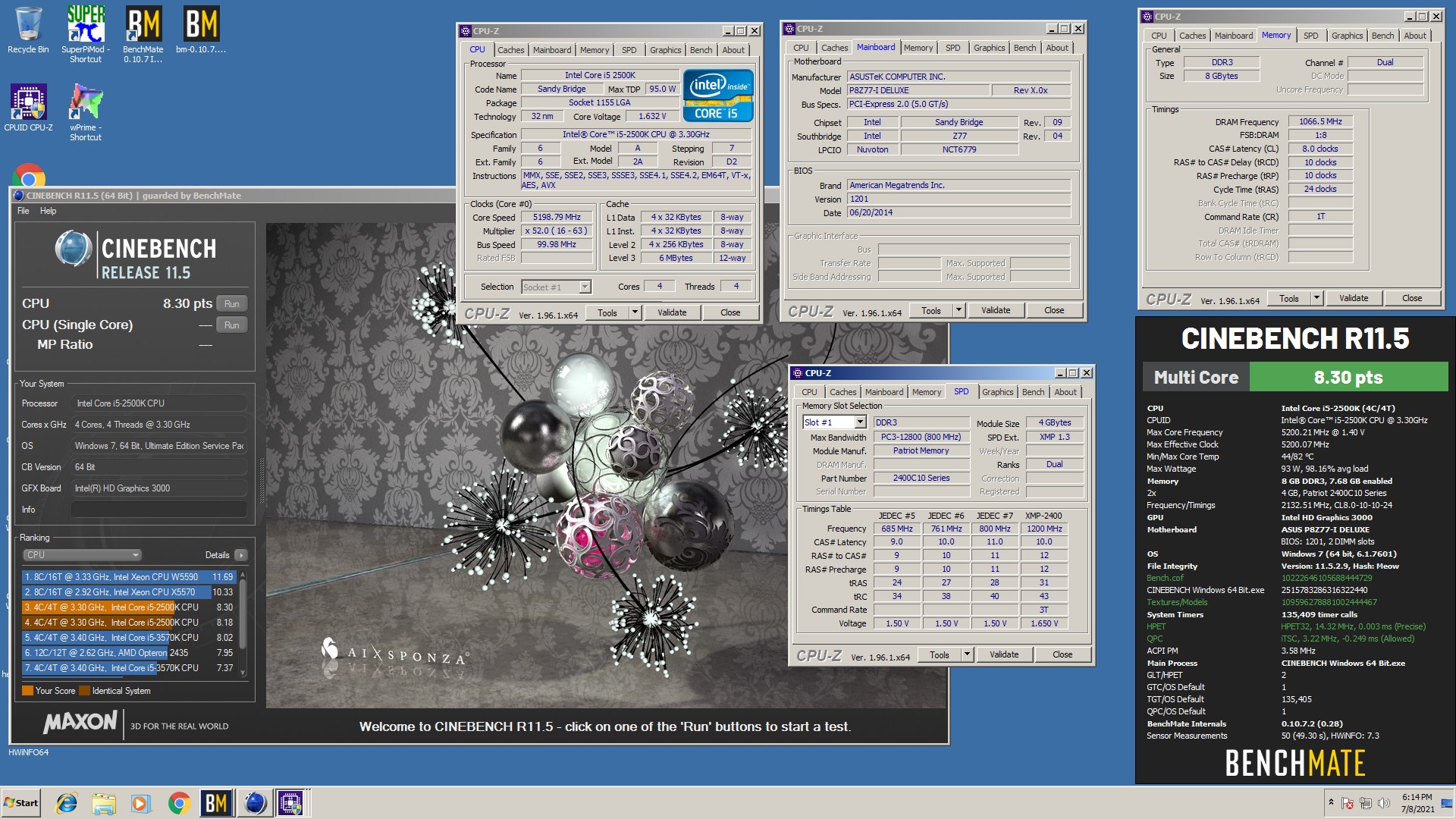
Task: Open the Recycle Bin desktop icon
Action: click(x=28, y=30)
